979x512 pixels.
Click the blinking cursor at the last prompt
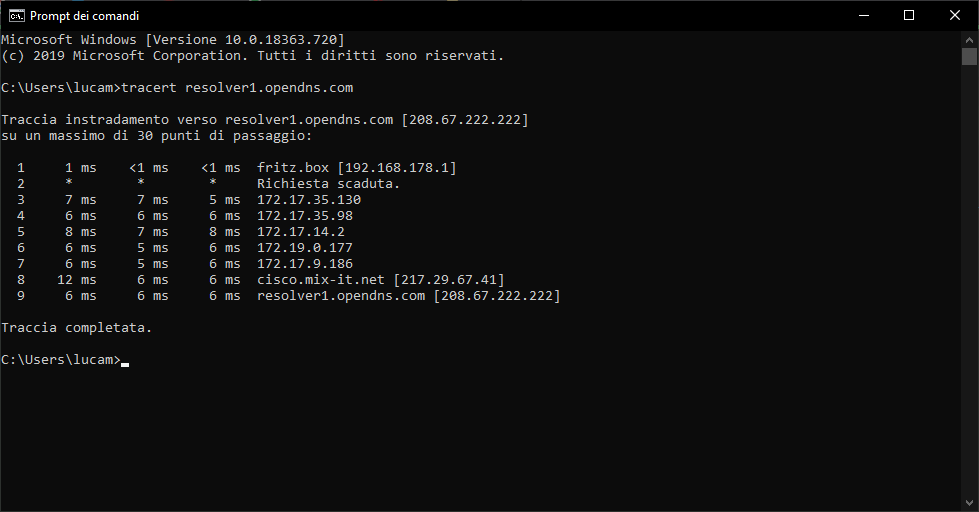[x=125, y=361]
